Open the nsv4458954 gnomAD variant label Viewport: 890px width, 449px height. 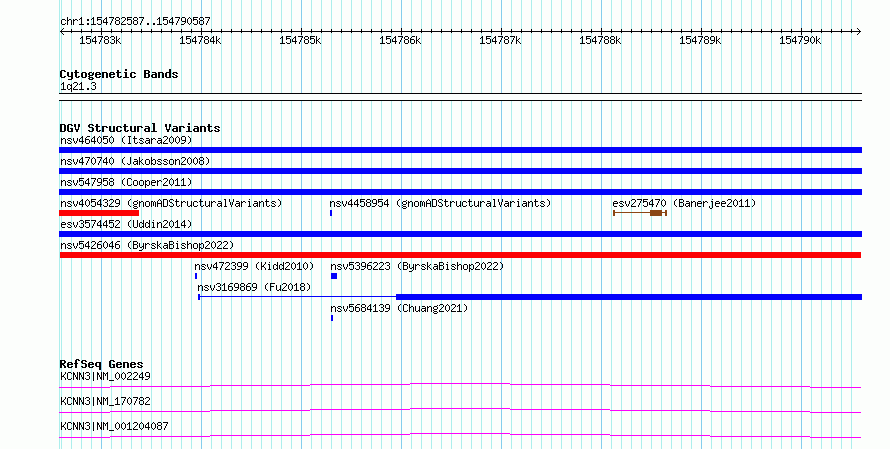click(x=440, y=203)
